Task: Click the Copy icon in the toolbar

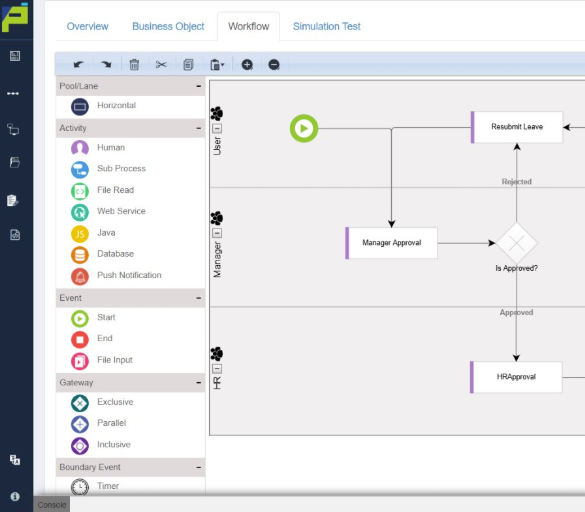Action: (x=188, y=65)
